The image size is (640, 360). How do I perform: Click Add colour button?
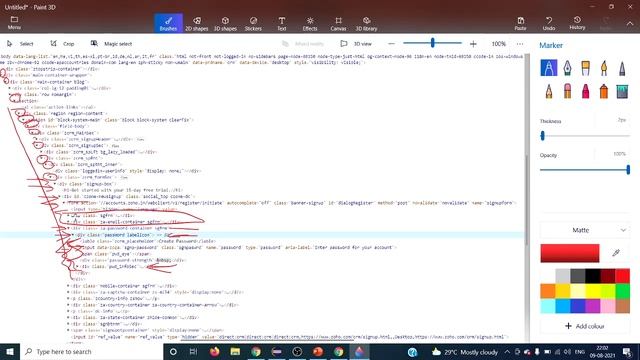(x=585, y=326)
